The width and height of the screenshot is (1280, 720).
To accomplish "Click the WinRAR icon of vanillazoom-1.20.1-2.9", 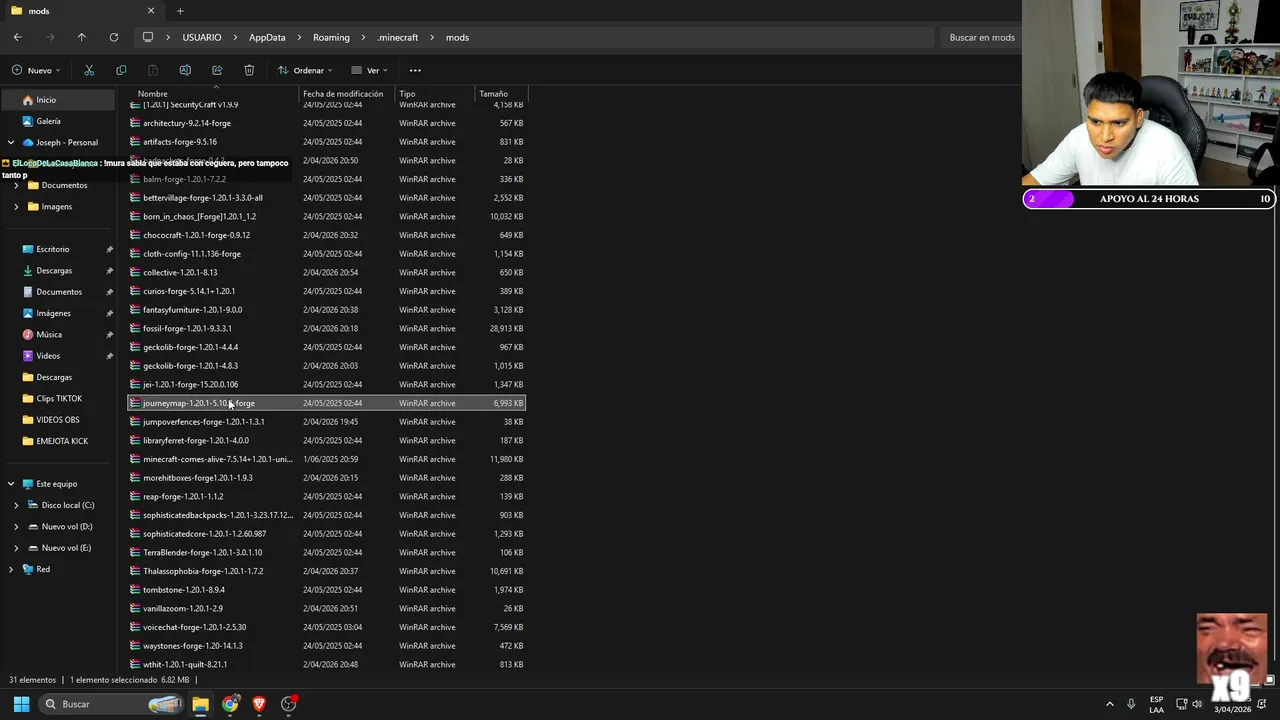I will pyautogui.click(x=135, y=608).
